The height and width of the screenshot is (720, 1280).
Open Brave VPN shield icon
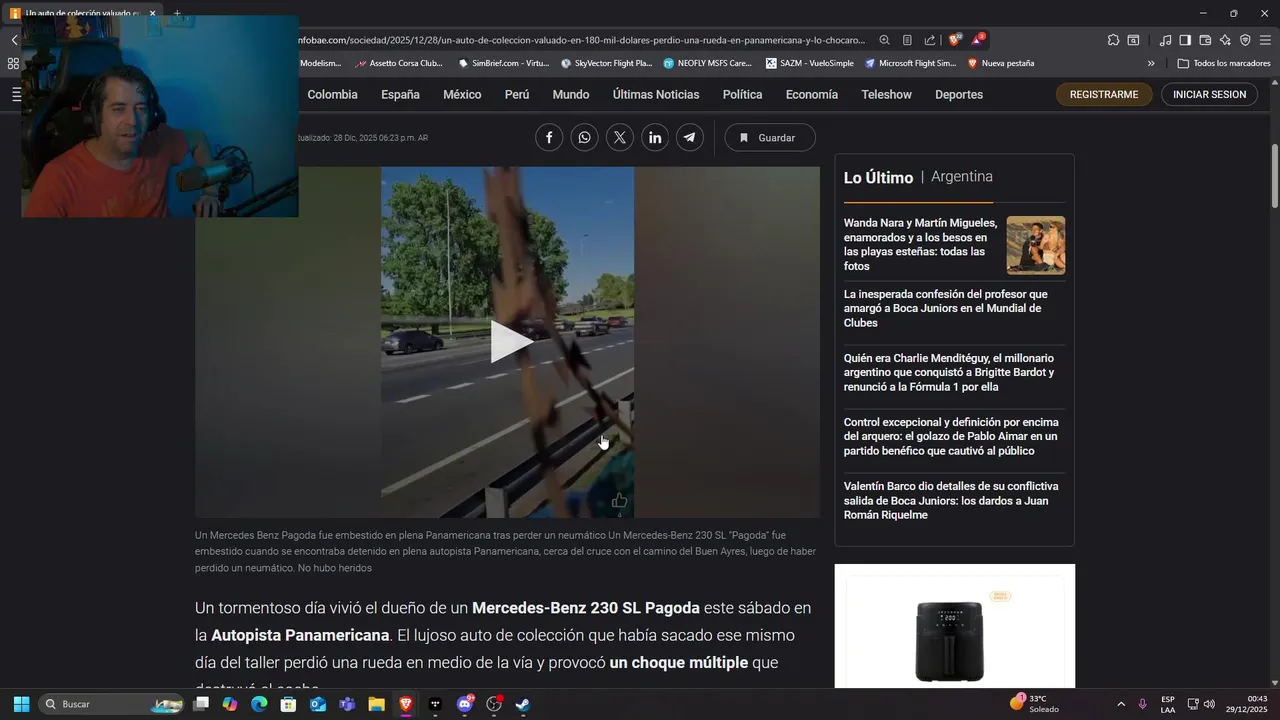[1245, 40]
